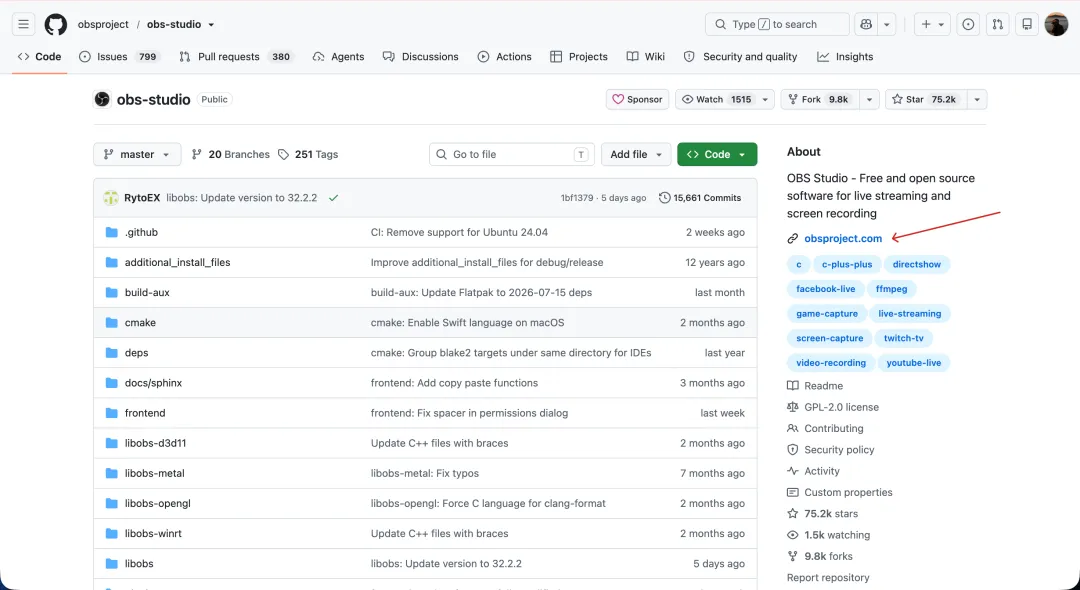Expand the Watch notifications dropdown

pos(765,99)
